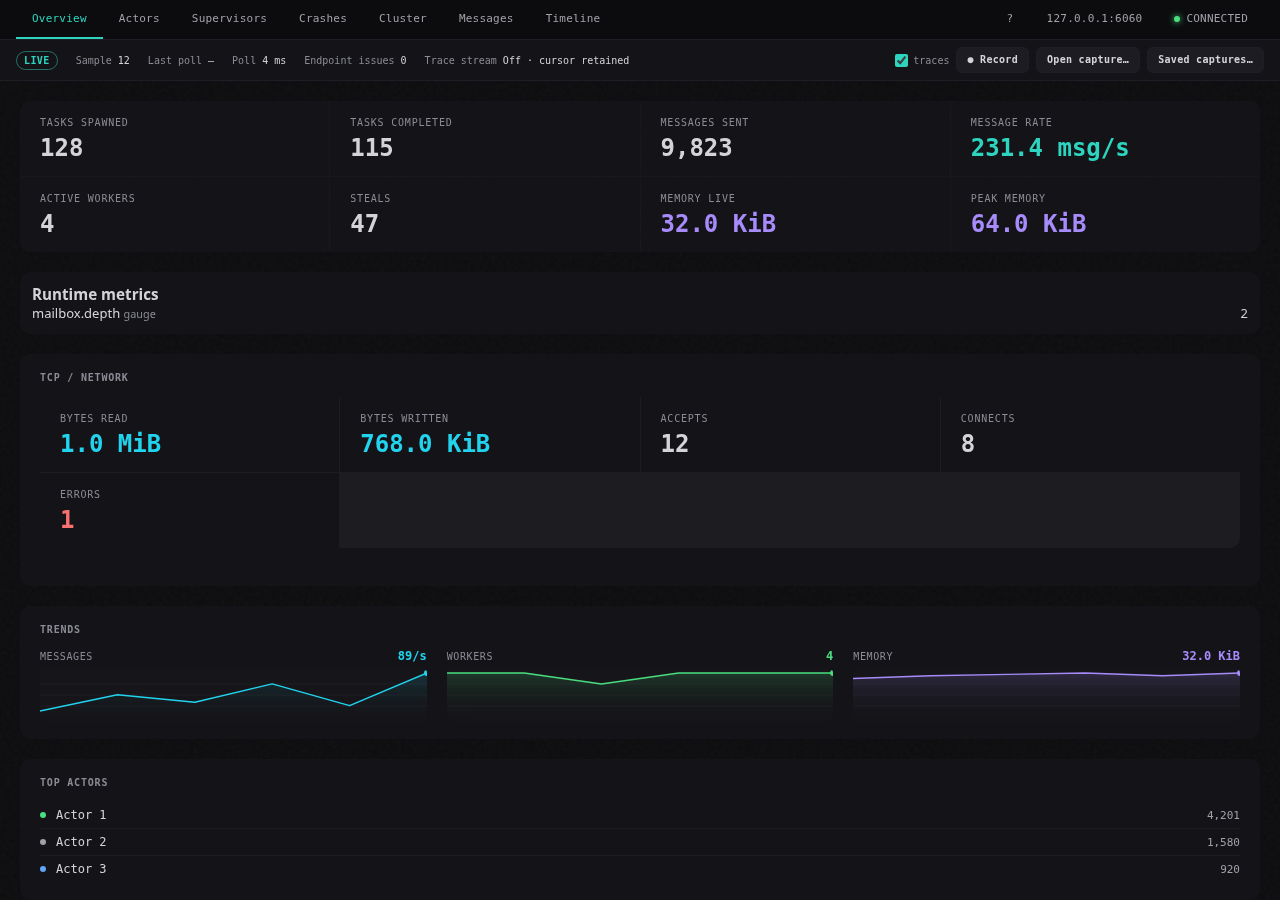Select the Messages Sent 9,823 card
The image size is (1280, 900).
(x=795, y=139)
